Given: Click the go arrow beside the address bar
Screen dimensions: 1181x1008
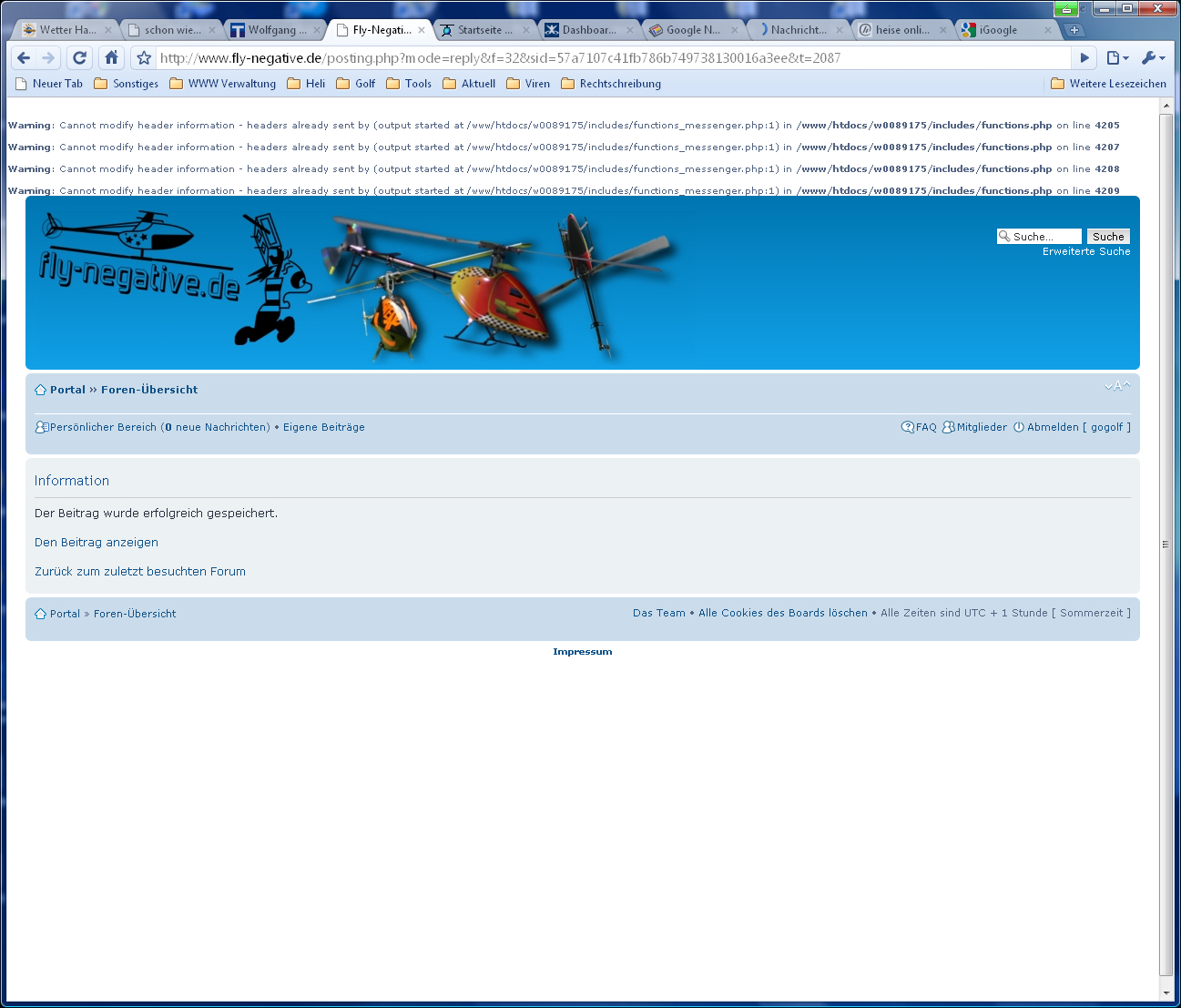Looking at the screenshot, I should pyautogui.click(x=1084, y=58).
